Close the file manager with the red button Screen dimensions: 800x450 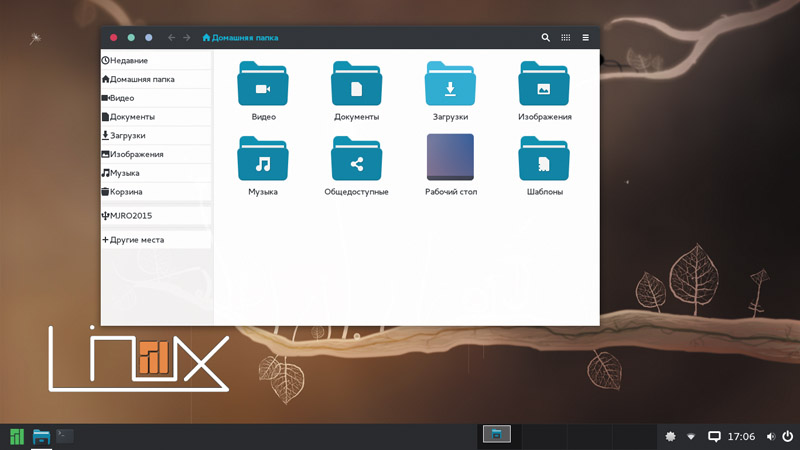(x=114, y=38)
